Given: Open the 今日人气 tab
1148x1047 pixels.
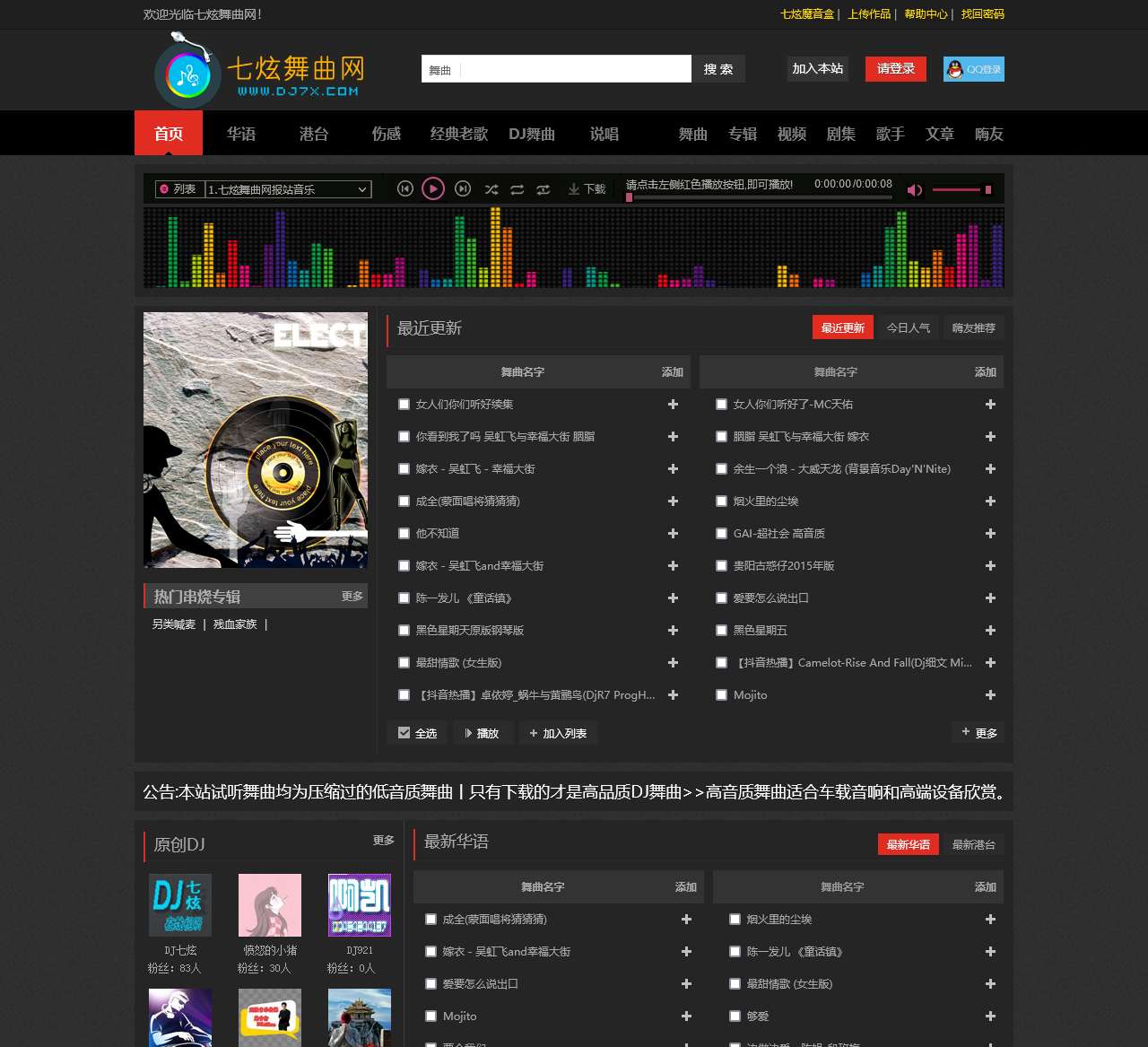Looking at the screenshot, I should tap(909, 327).
